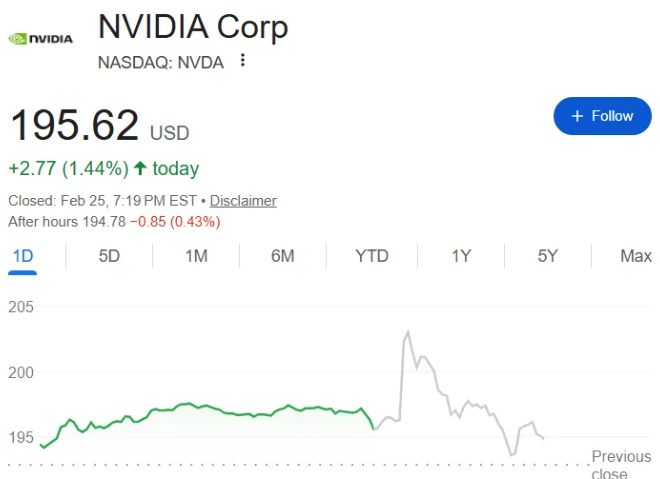Click the NVIDIA Corp title heading
The width and height of the screenshot is (660, 479).
coord(193,26)
